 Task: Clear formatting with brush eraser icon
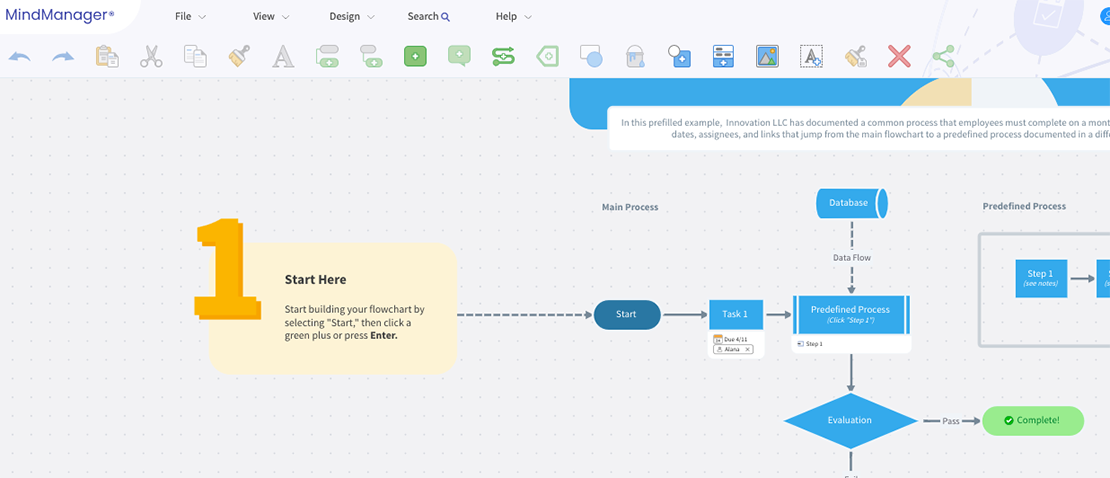[x=856, y=56]
